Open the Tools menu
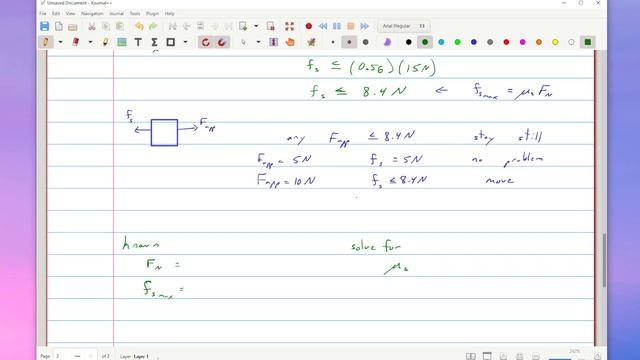This screenshot has width=640, height=360. [x=135, y=13]
